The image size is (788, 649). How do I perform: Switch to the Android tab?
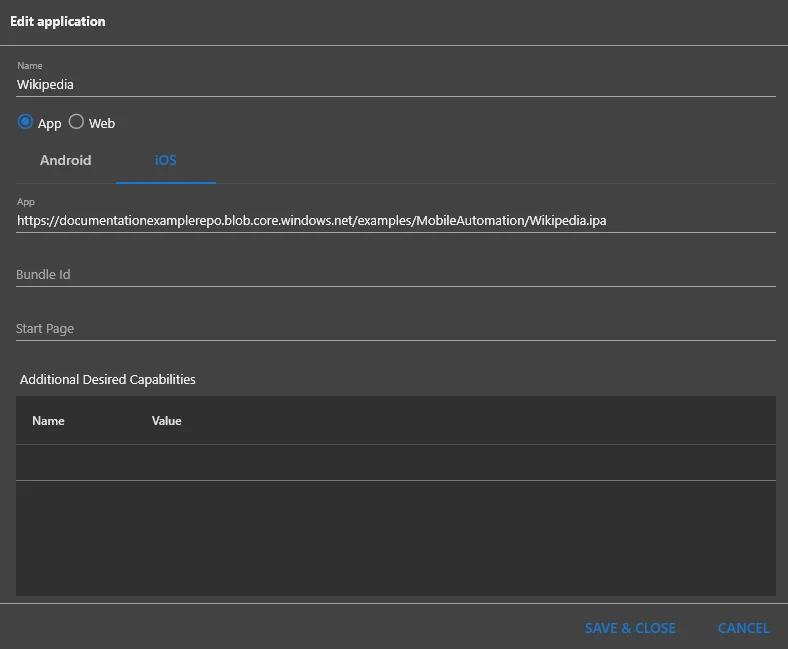[x=66, y=160]
